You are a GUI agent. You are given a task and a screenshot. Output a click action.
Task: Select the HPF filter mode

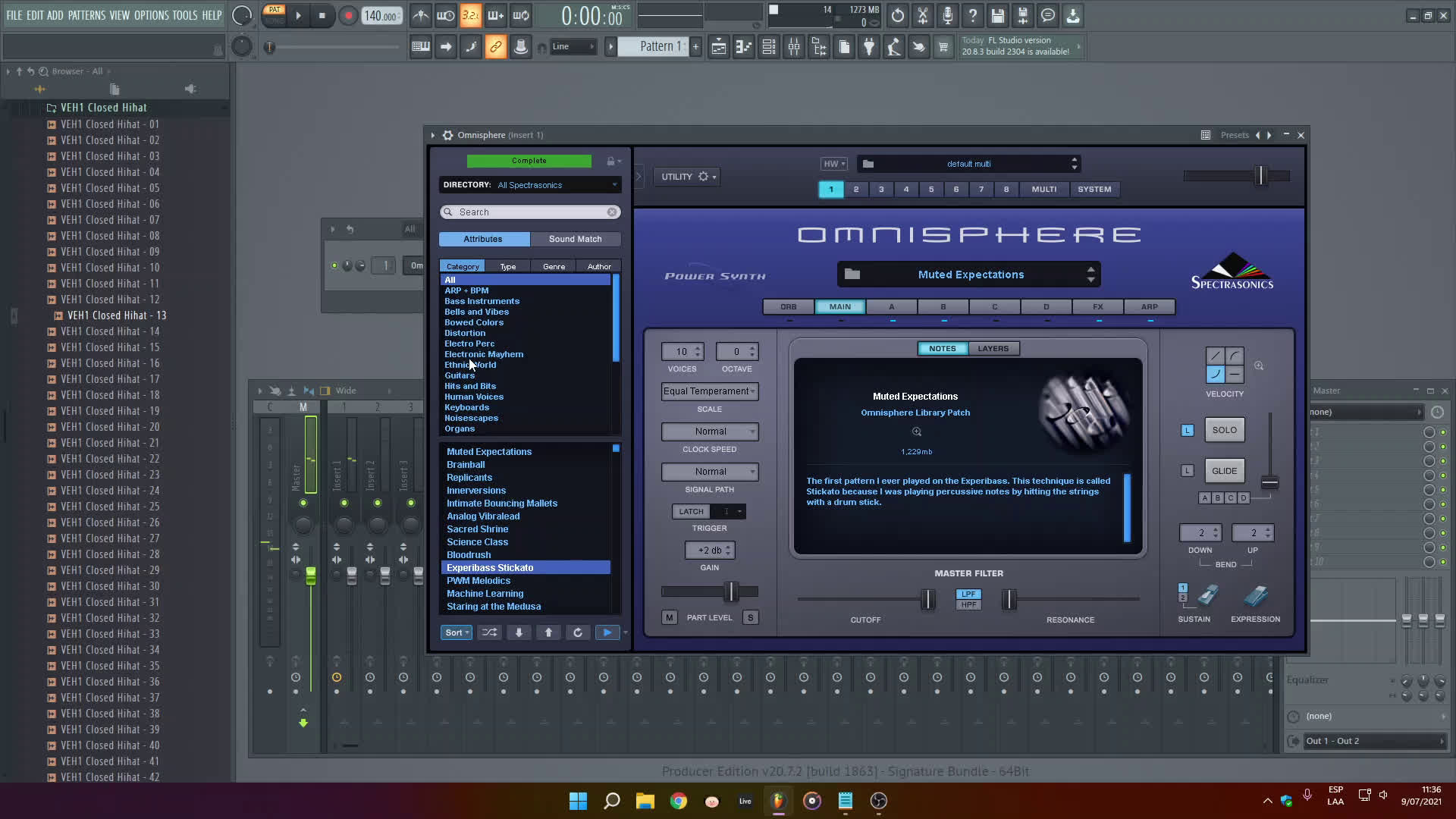pos(968,605)
